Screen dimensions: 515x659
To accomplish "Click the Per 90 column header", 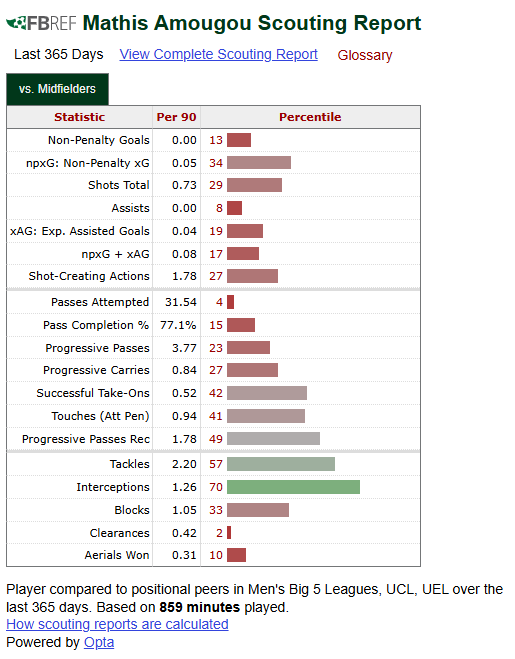I will (x=176, y=117).
